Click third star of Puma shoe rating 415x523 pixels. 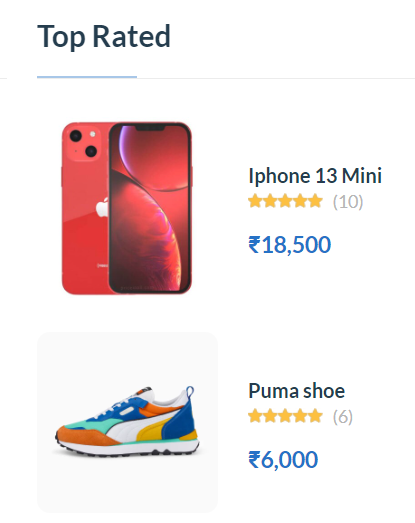coord(285,416)
